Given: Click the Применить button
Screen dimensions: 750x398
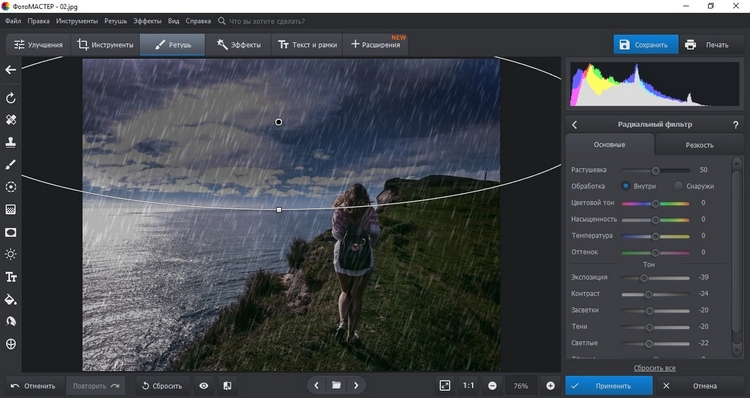Looking at the screenshot, I should coord(609,386).
